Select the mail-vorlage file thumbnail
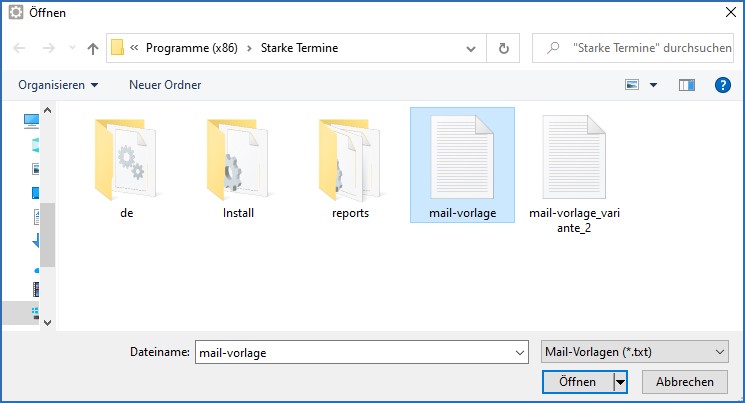Image resolution: width=745 pixels, height=403 pixels. pos(462,157)
